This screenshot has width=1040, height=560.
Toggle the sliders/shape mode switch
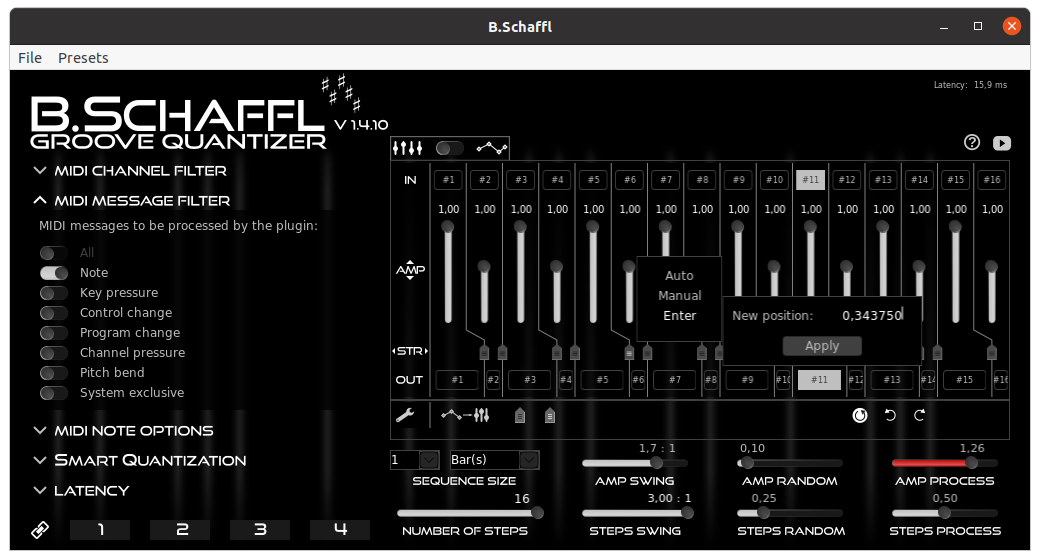[450, 148]
